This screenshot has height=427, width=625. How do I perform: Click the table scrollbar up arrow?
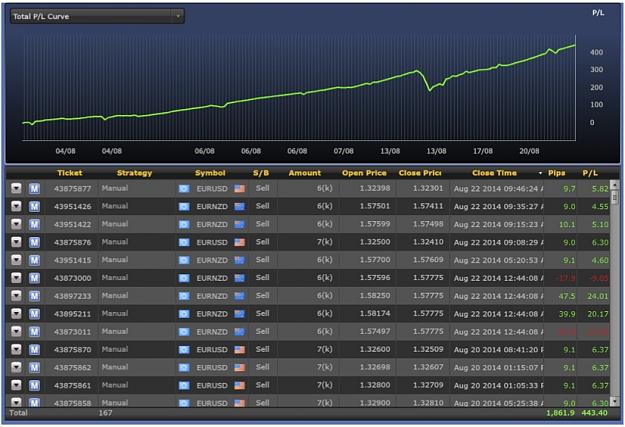click(x=615, y=185)
